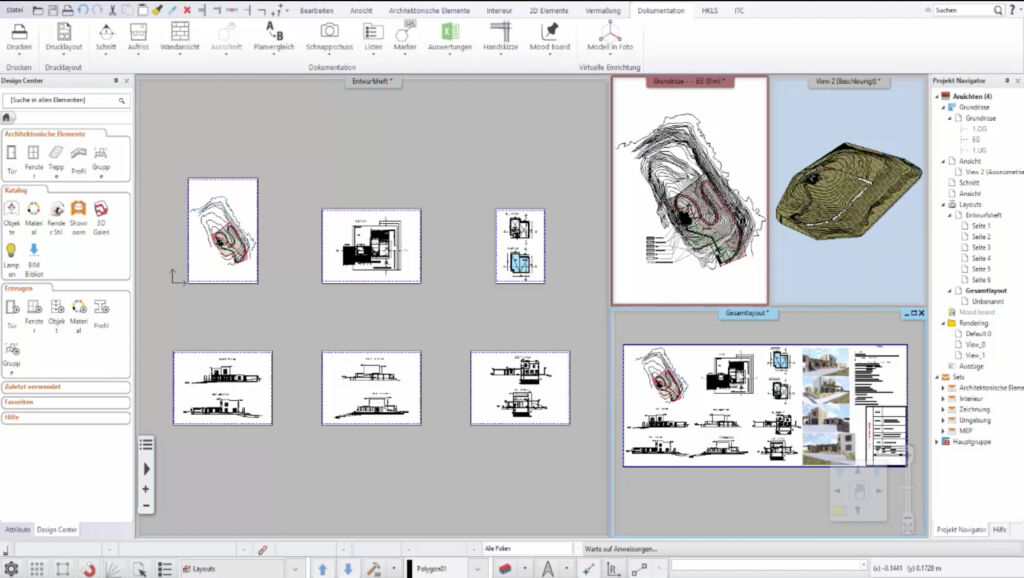Switch to the Bearbeiten ribbon tab
Viewport: 1024px width, 578px height.
317,10
